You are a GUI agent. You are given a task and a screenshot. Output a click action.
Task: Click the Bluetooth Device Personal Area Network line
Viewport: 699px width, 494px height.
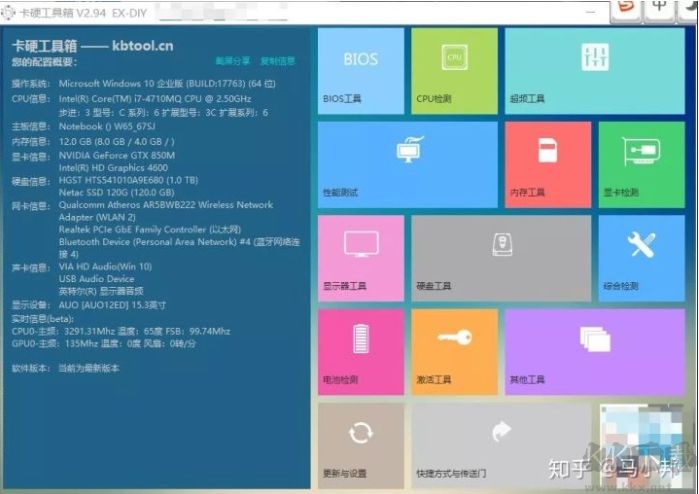pos(179,248)
